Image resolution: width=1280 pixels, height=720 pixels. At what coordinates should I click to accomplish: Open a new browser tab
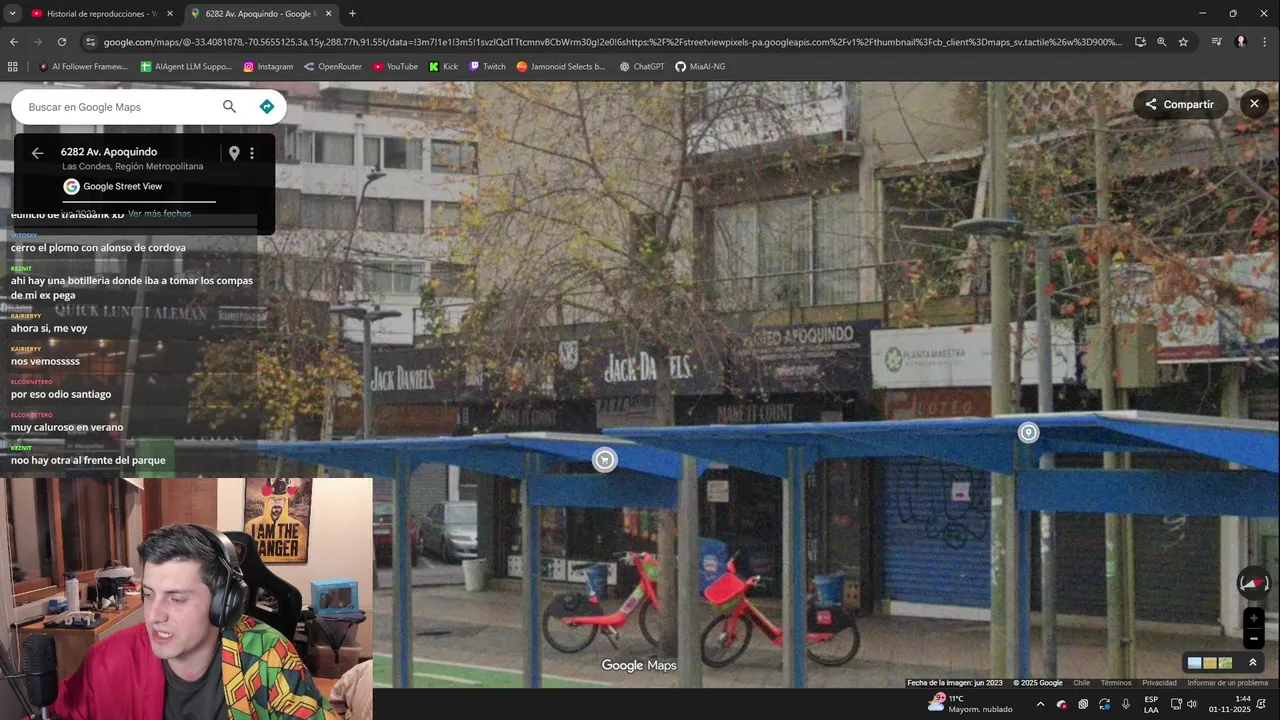pos(352,14)
